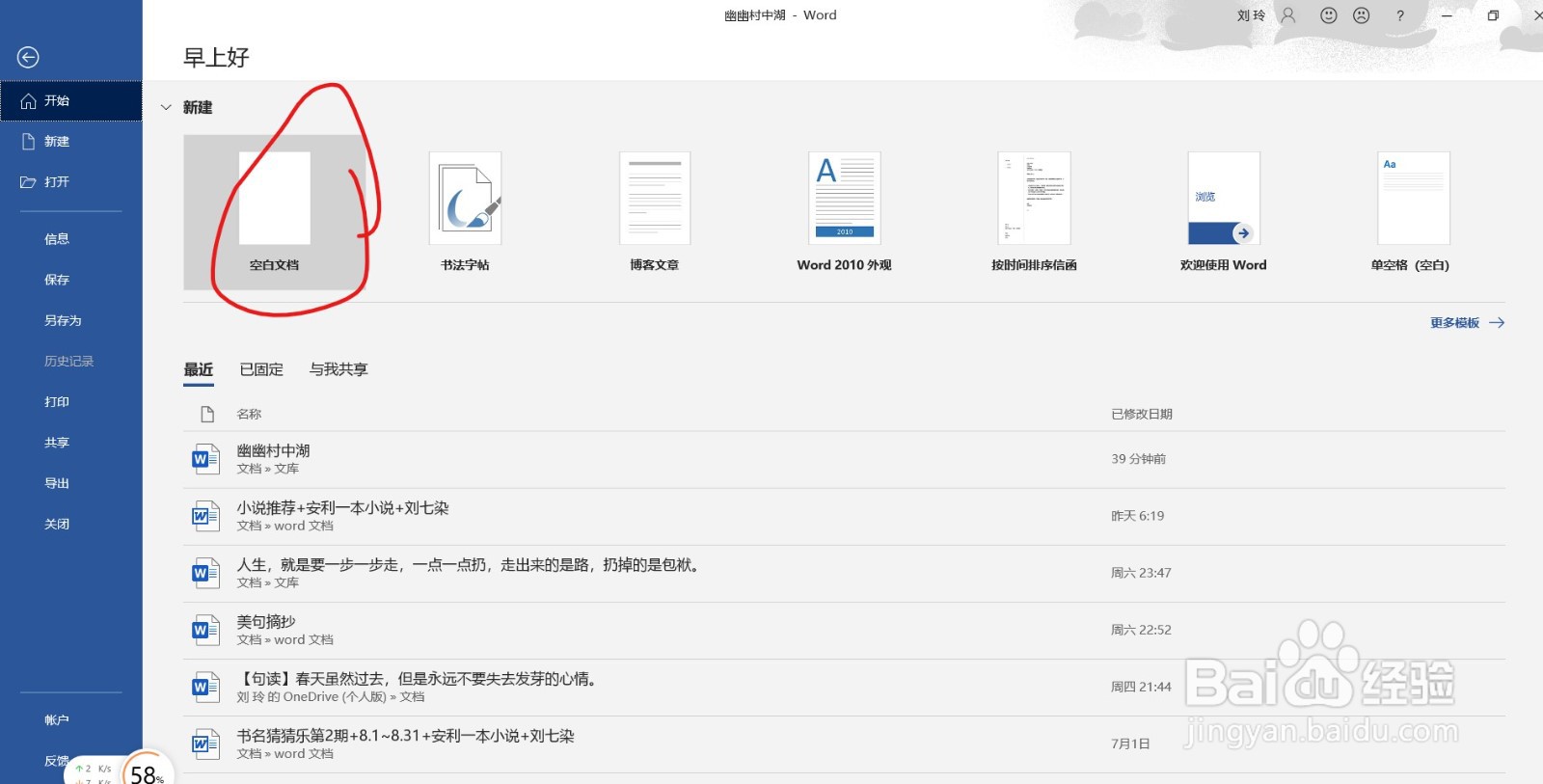Pick the 博客文章 template
The image size is (1543, 784).
(655, 212)
